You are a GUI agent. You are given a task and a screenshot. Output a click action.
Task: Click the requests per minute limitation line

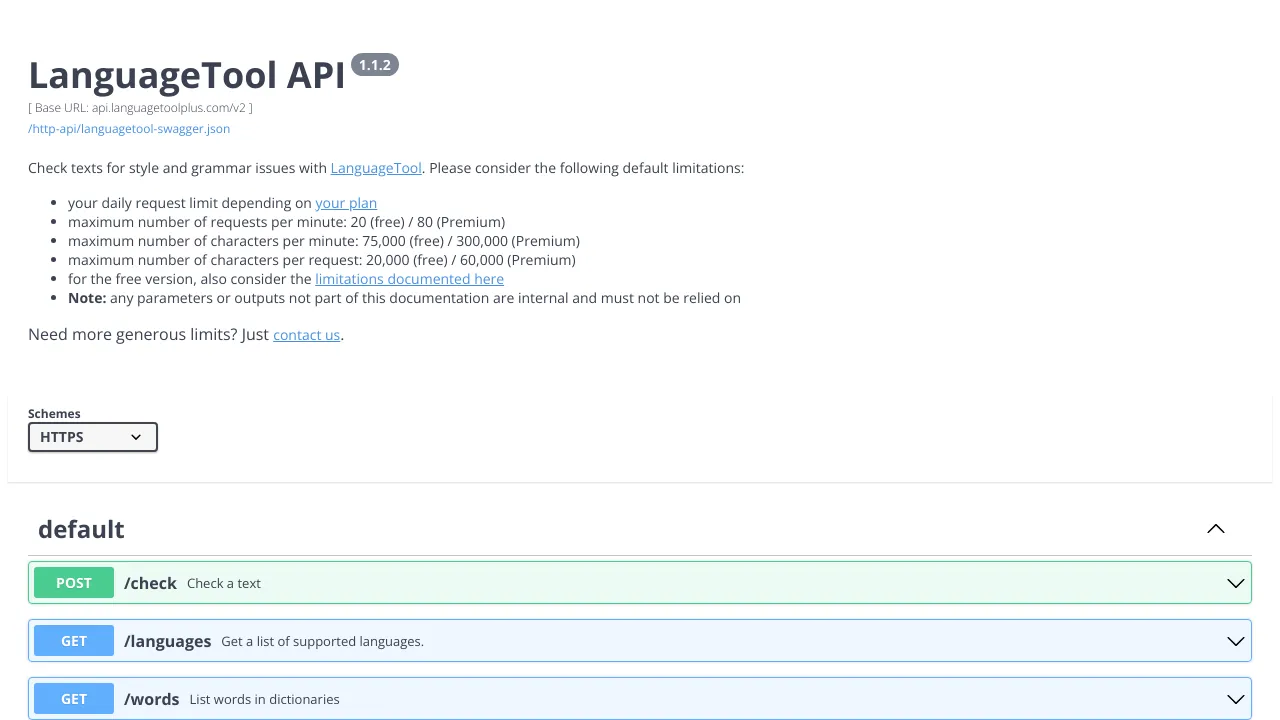point(286,222)
